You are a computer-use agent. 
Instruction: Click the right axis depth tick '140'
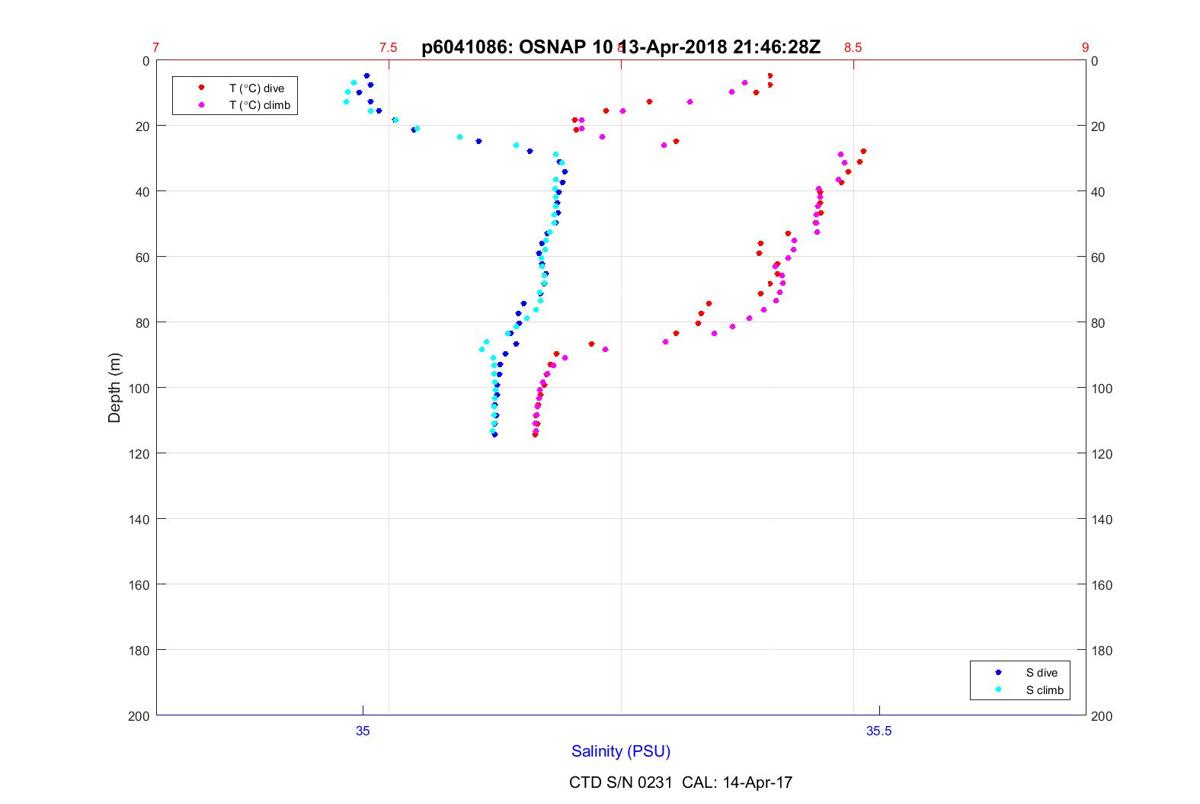click(1102, 519)
